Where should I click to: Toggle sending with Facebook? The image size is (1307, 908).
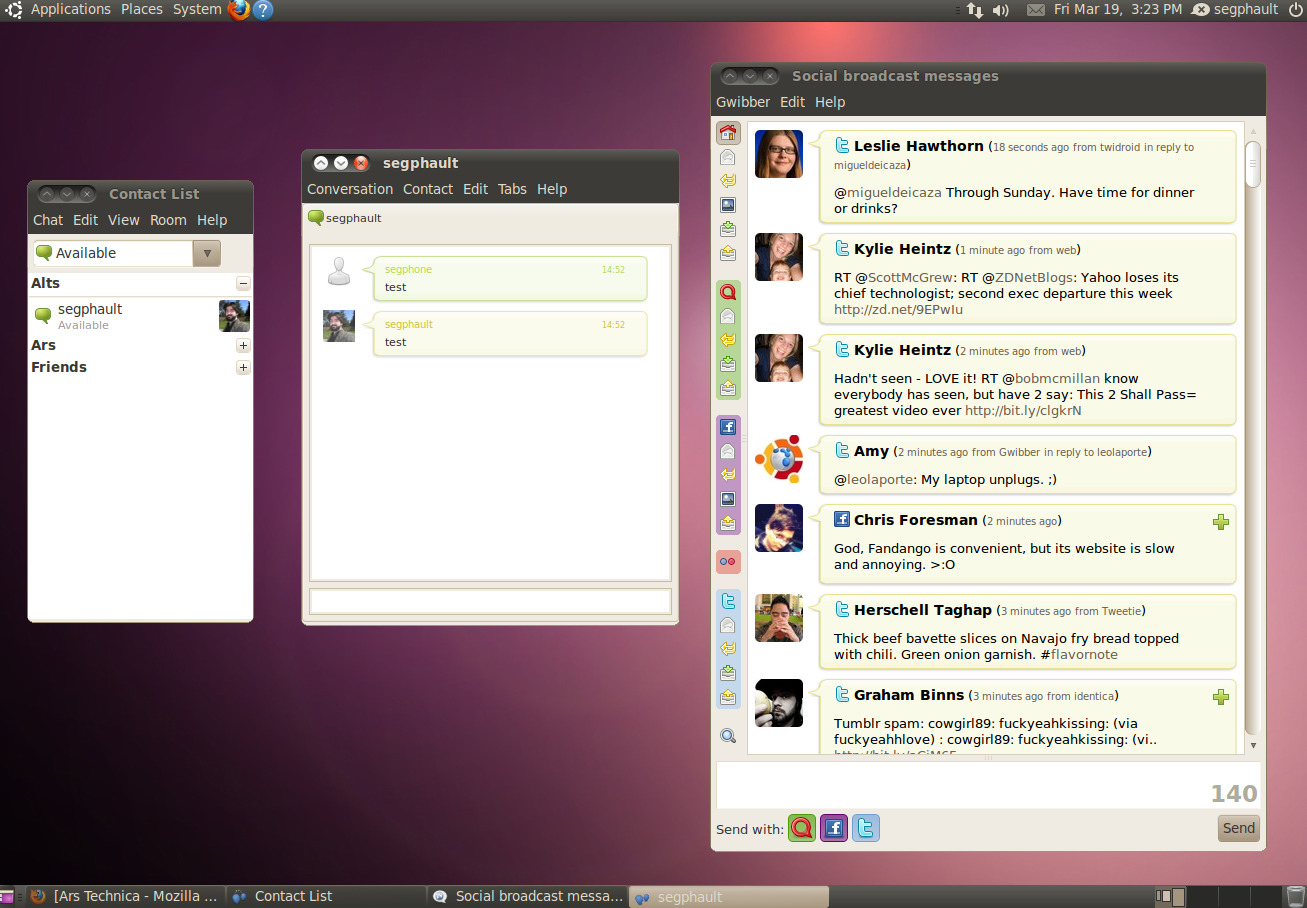pos(834,828)
